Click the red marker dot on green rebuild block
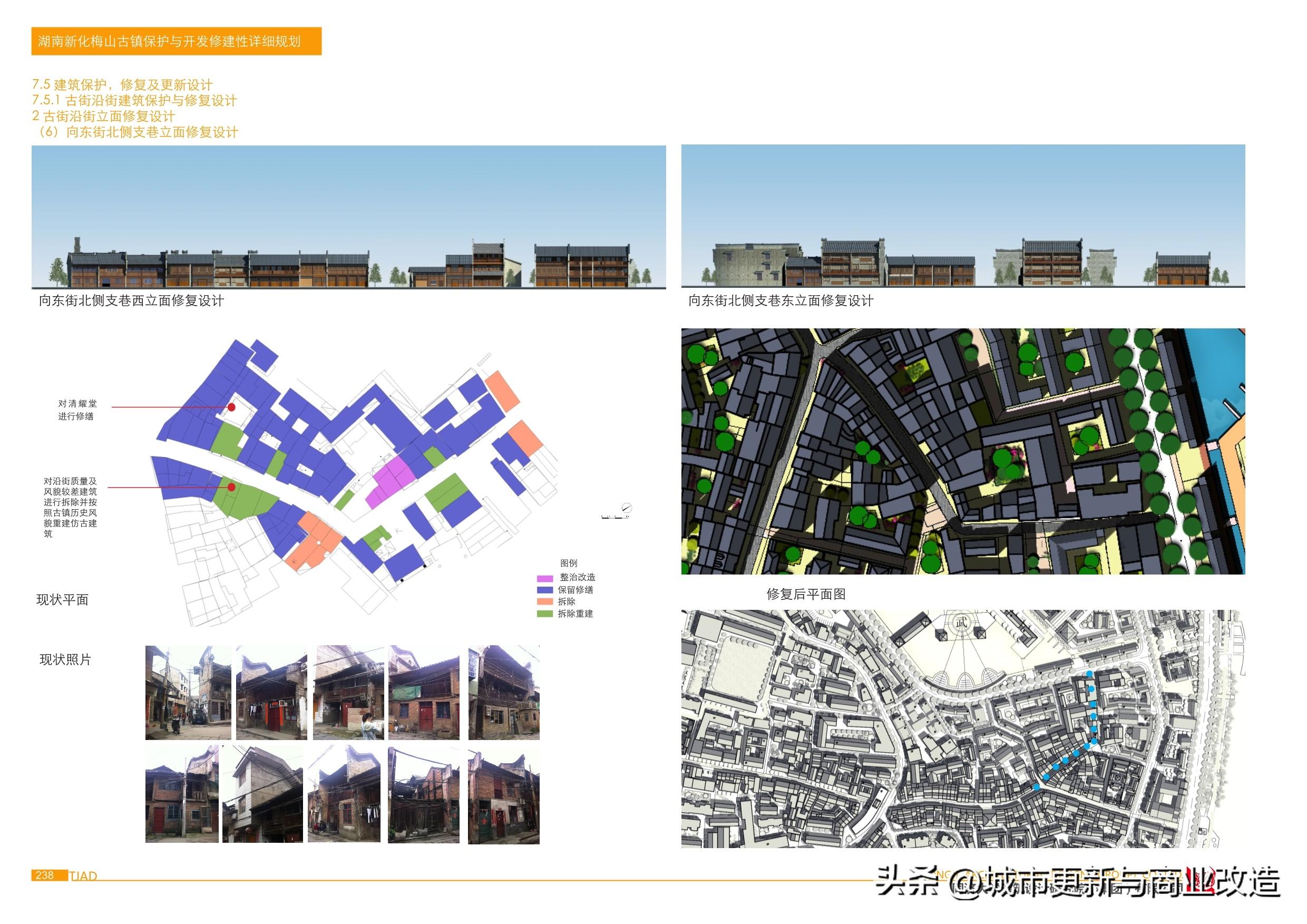1307x924 pixels. coord(232,487)
